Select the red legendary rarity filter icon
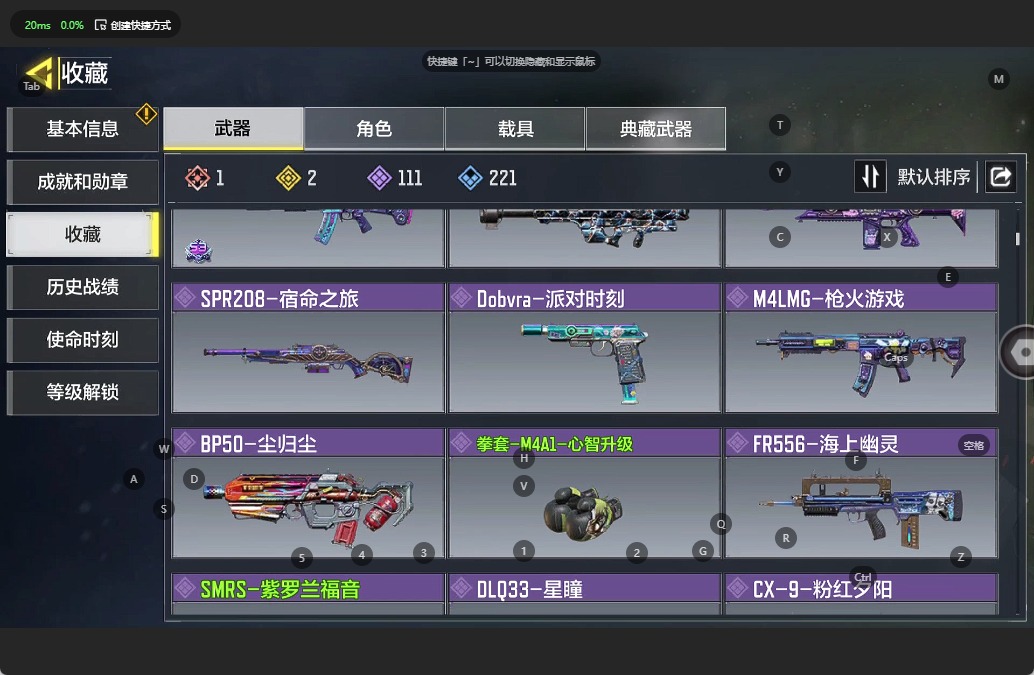Viewport: 1034px width, 675px height. [x=197, y=178]
